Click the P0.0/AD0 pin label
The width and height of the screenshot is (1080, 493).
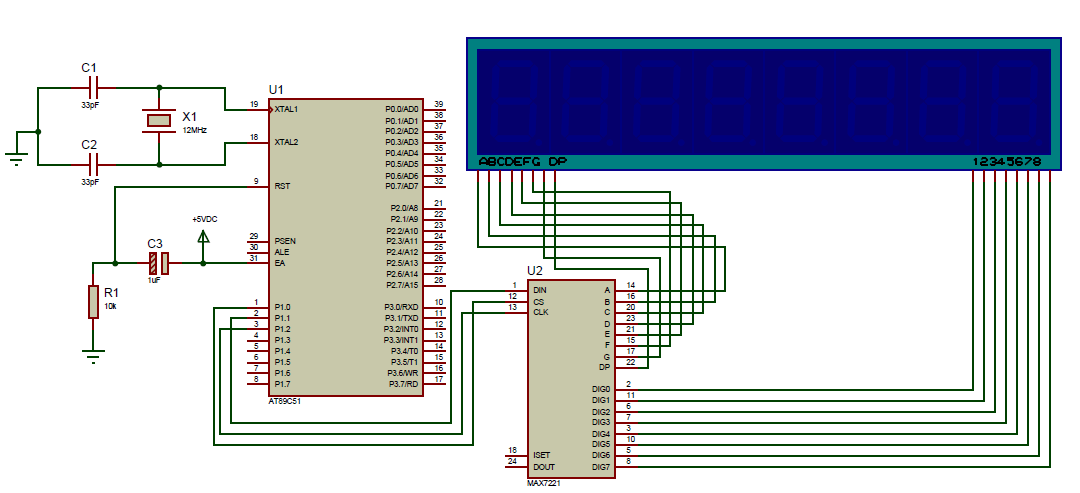coord(401,109)
